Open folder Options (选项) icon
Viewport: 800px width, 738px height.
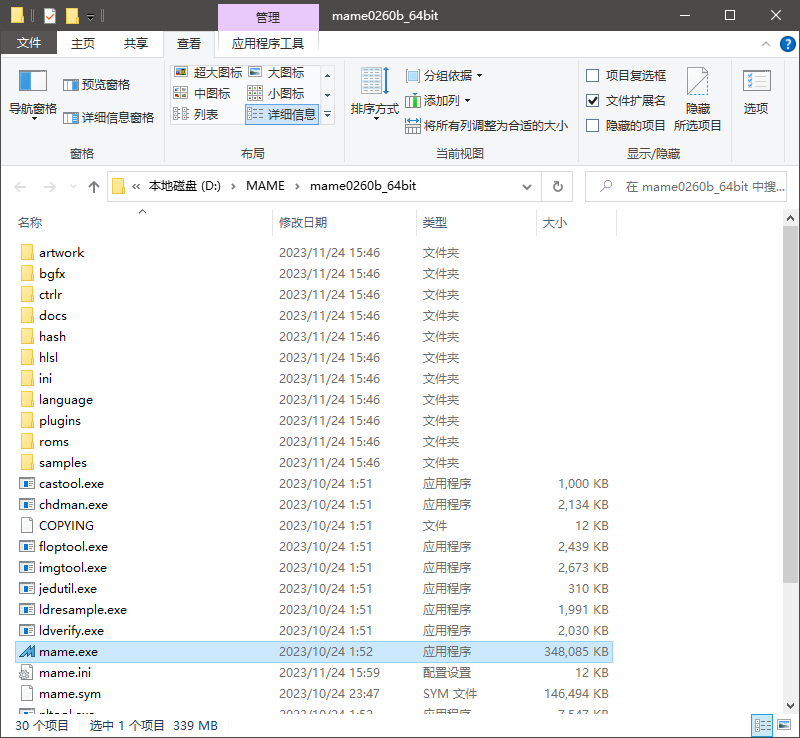[x=756, y=81]
